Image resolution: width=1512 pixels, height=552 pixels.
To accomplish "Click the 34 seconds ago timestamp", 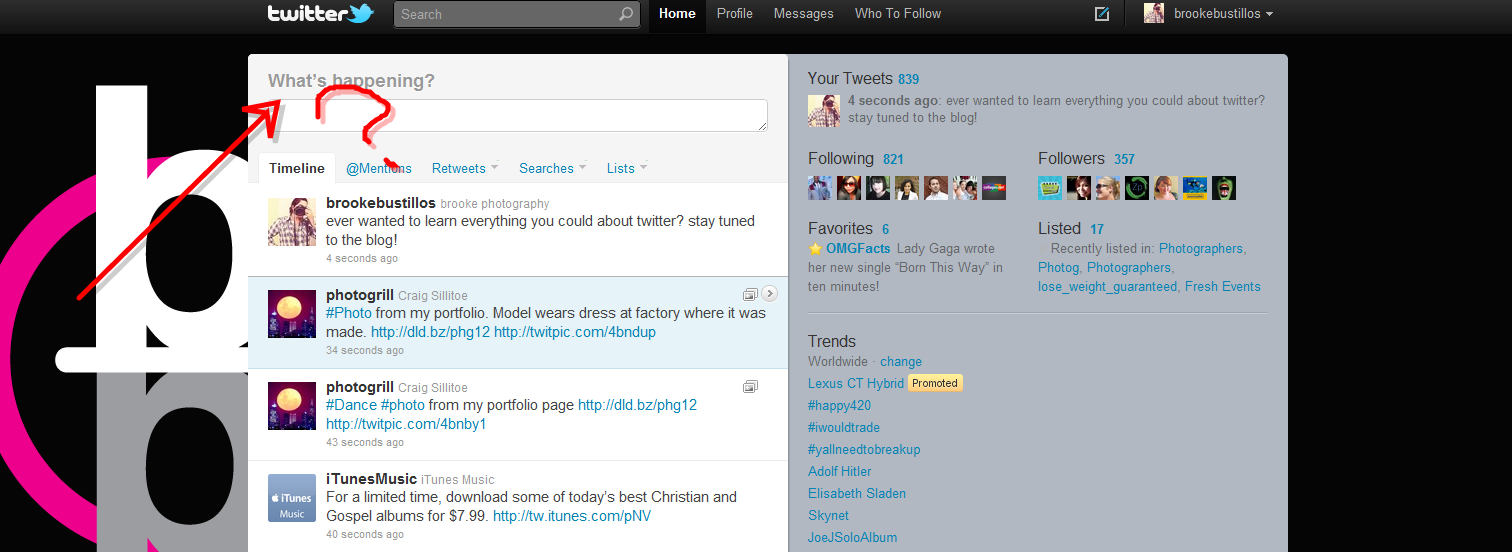I will 365,350.
